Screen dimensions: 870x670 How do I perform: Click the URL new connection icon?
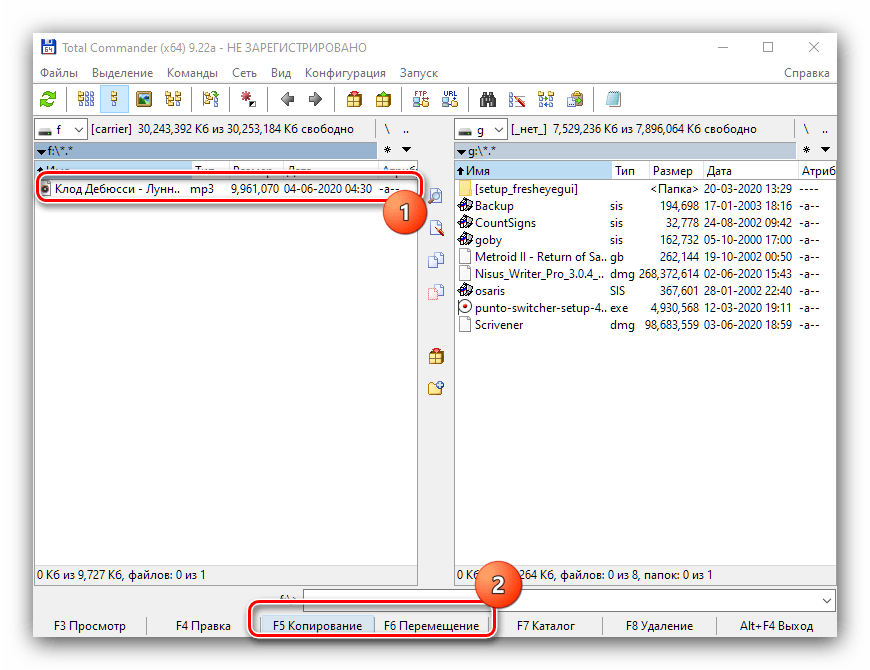(450, 99)
